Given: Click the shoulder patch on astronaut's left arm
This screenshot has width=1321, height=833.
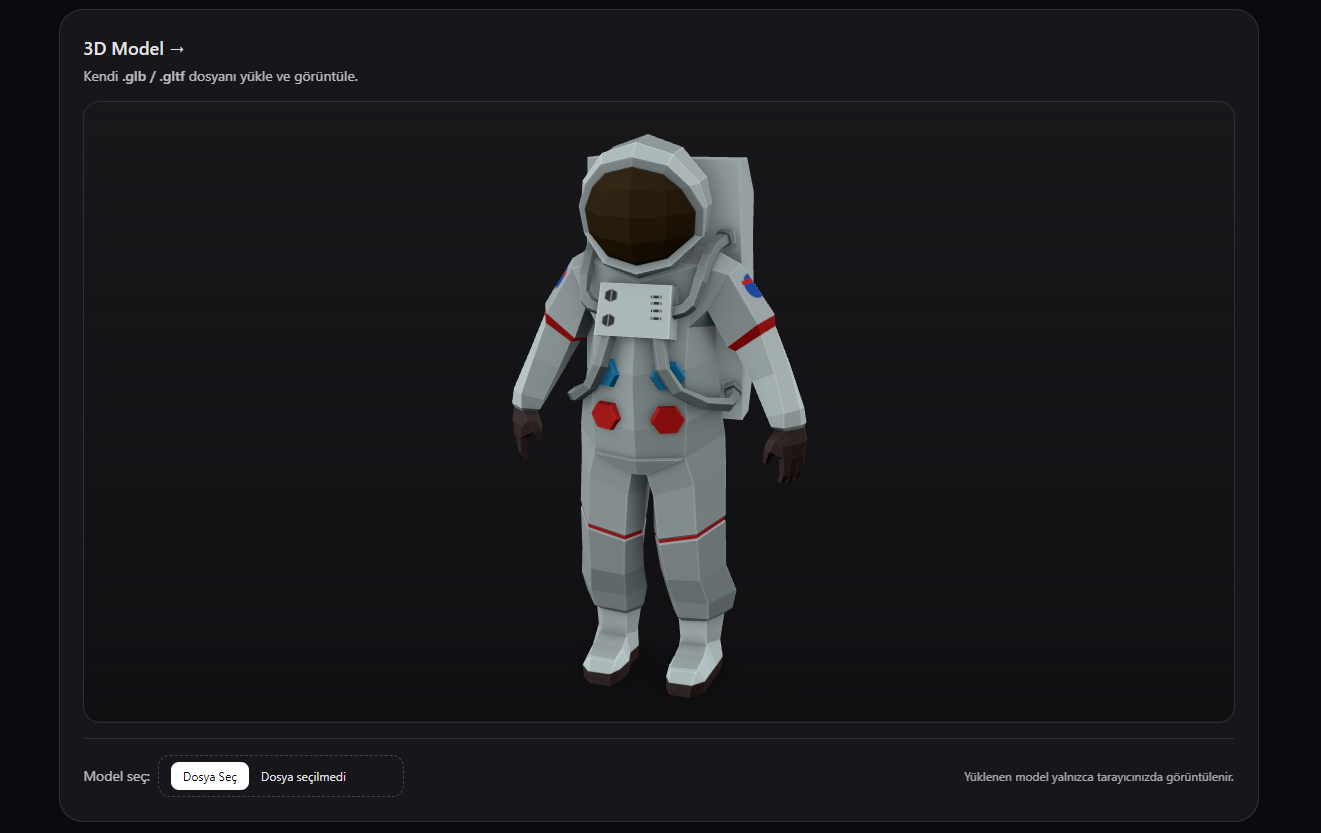Looking at the screenshot, I should coord(751,288).
